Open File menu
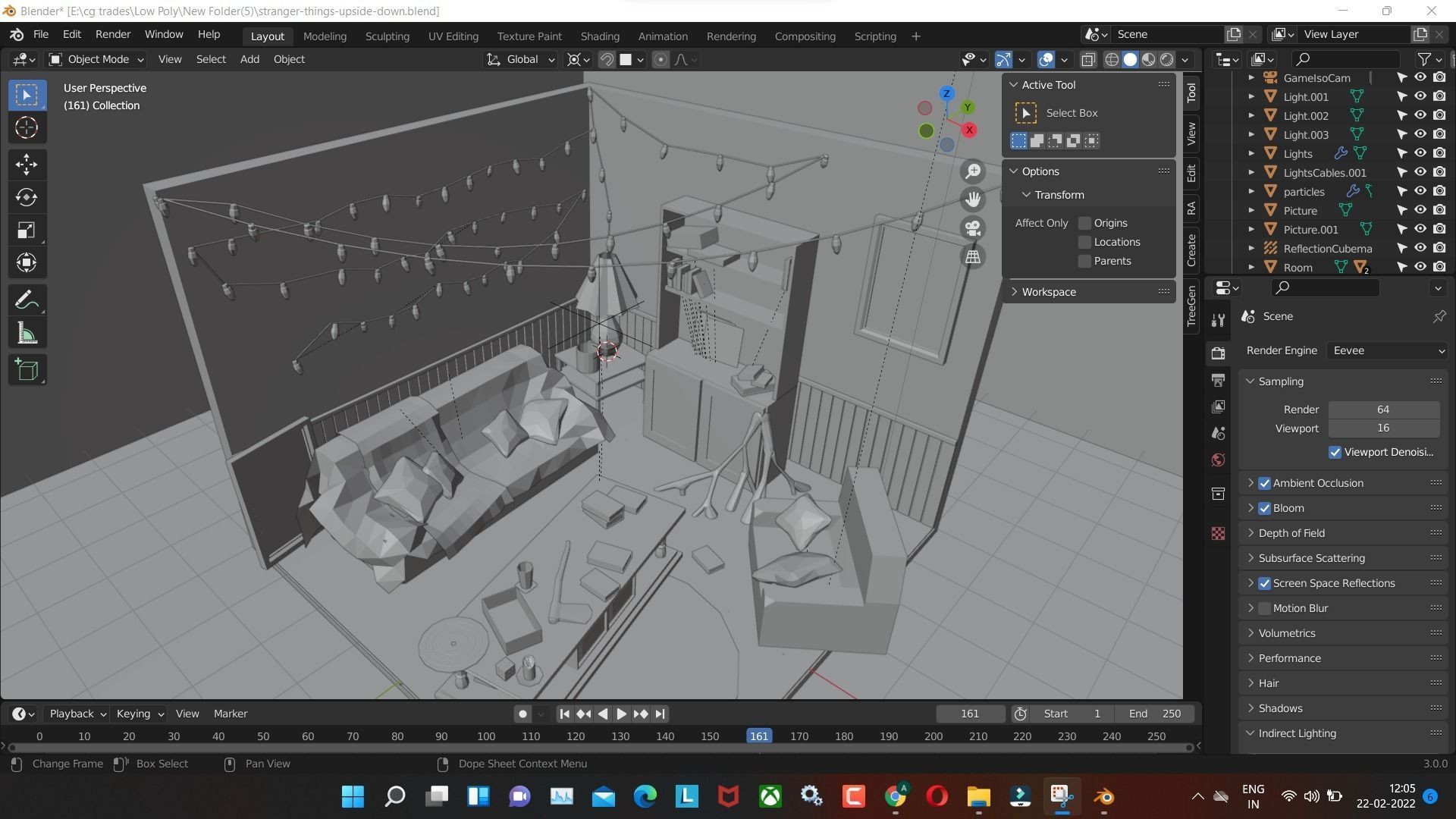This screenshot has width=1456, height=819. pyautogui.click(x=41, y=35)
